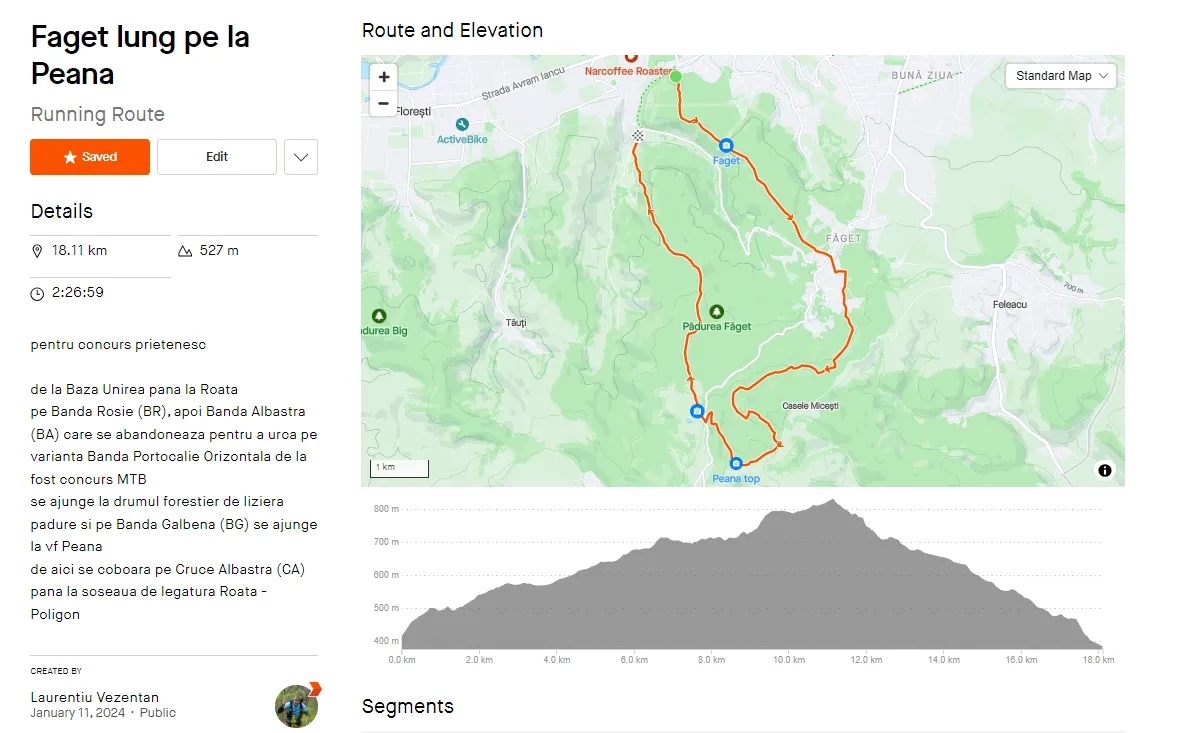Click the Segments section heading

[x=407, y=706]
